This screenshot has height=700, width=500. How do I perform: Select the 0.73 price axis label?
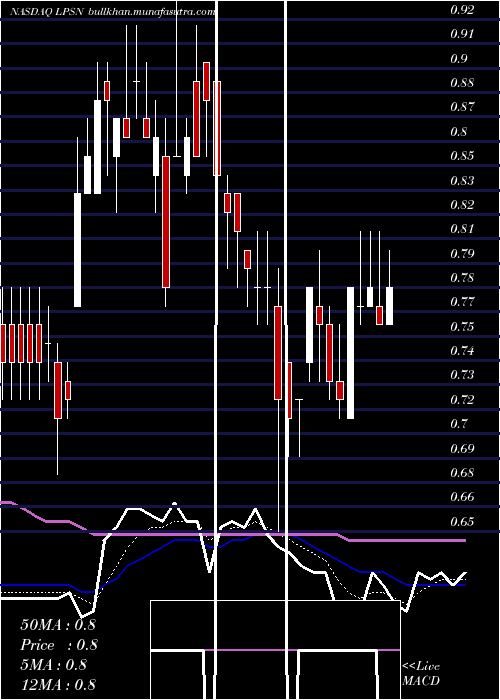[462, 375]
